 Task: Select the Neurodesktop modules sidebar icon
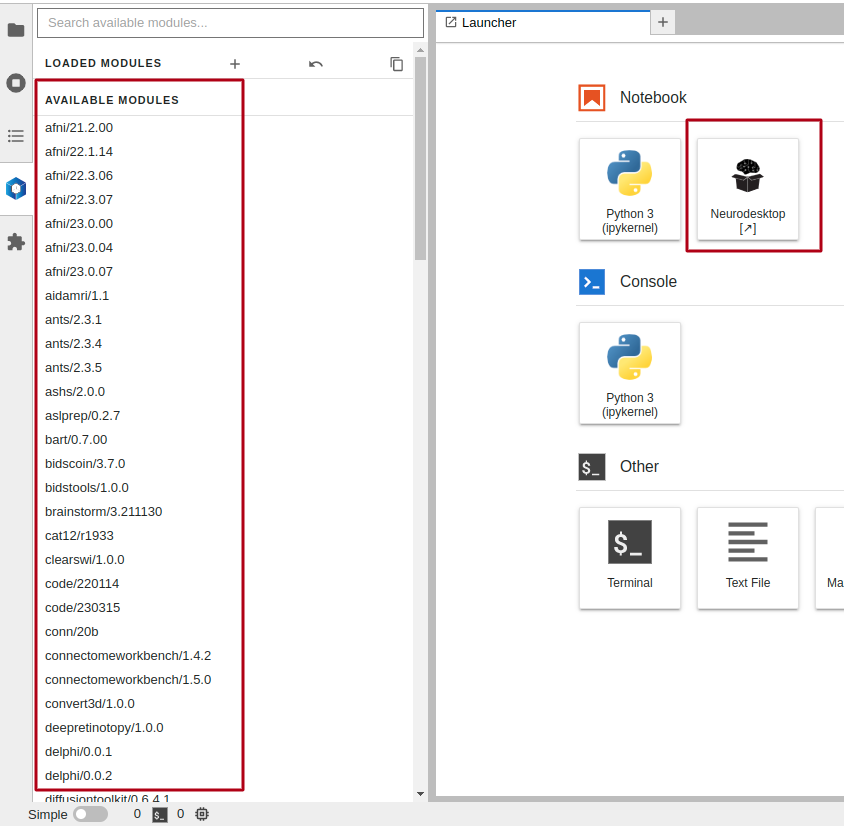(16, 188)
